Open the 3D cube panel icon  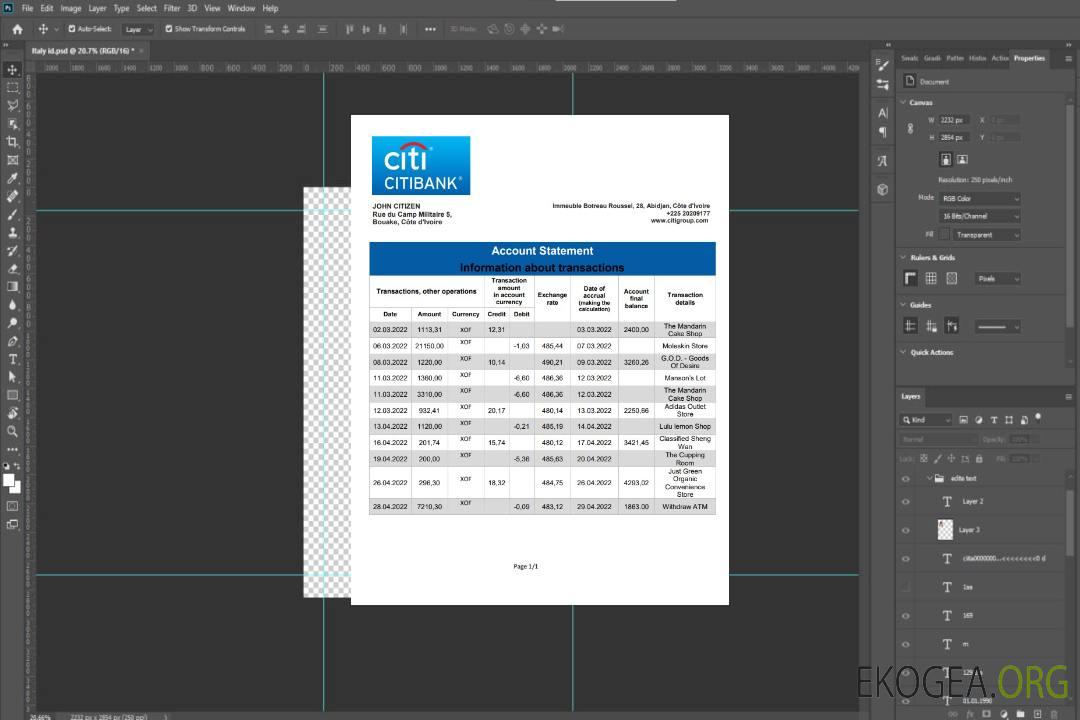click(x=883, y=189)
